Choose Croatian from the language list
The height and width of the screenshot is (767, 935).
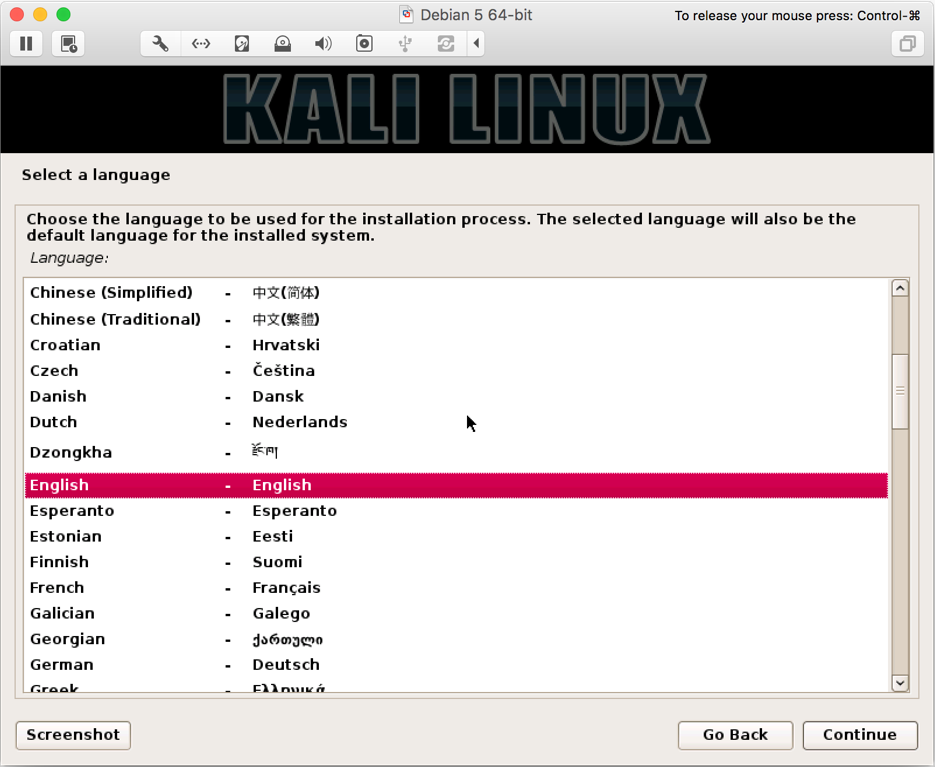pos(456,345)
